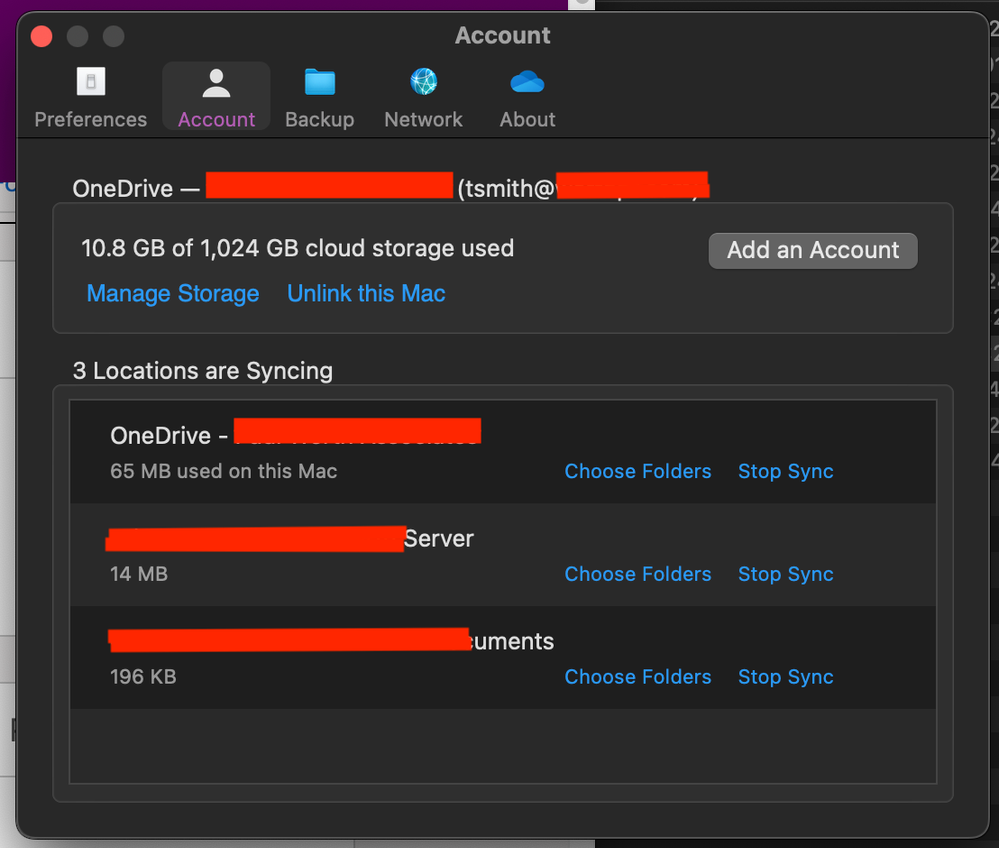
Task: Stop Sync for the 14 MB Server location
Action: (x=786, y=573)
